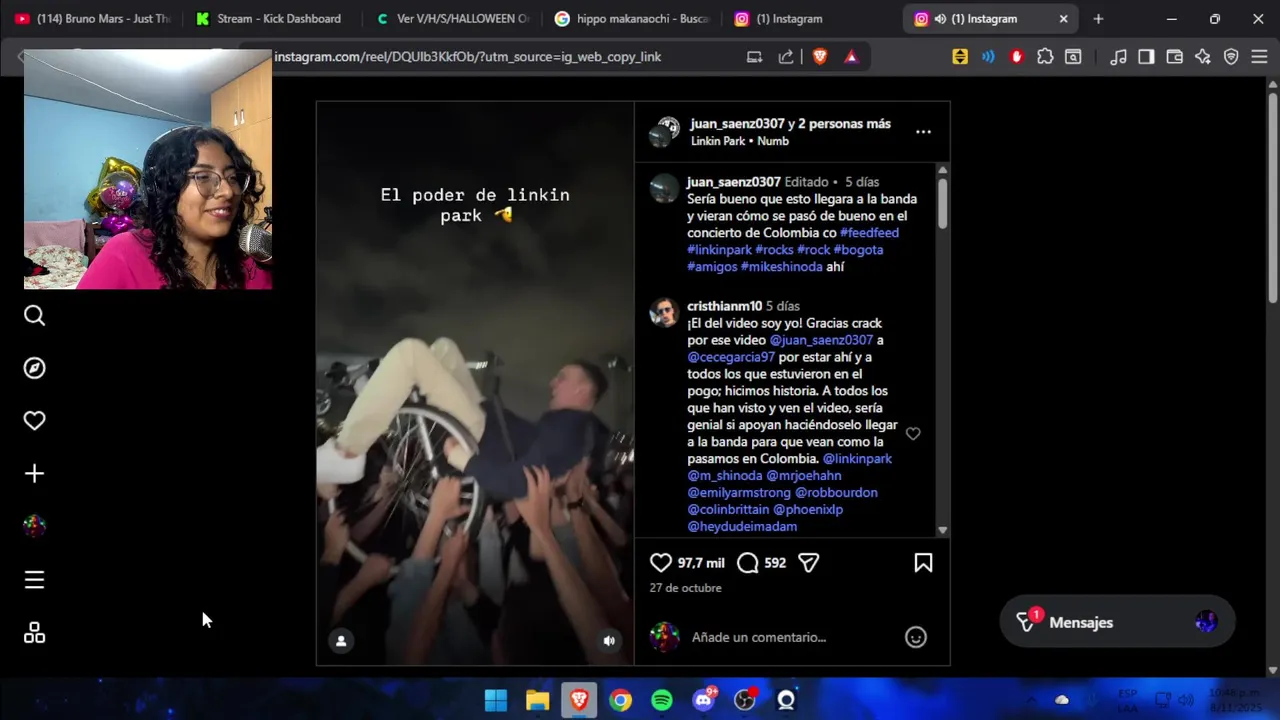The width and height of the screenshot is (1280, 720).
Task: Click the yellow up-down arrows extension icon
Action: [960, 57]
